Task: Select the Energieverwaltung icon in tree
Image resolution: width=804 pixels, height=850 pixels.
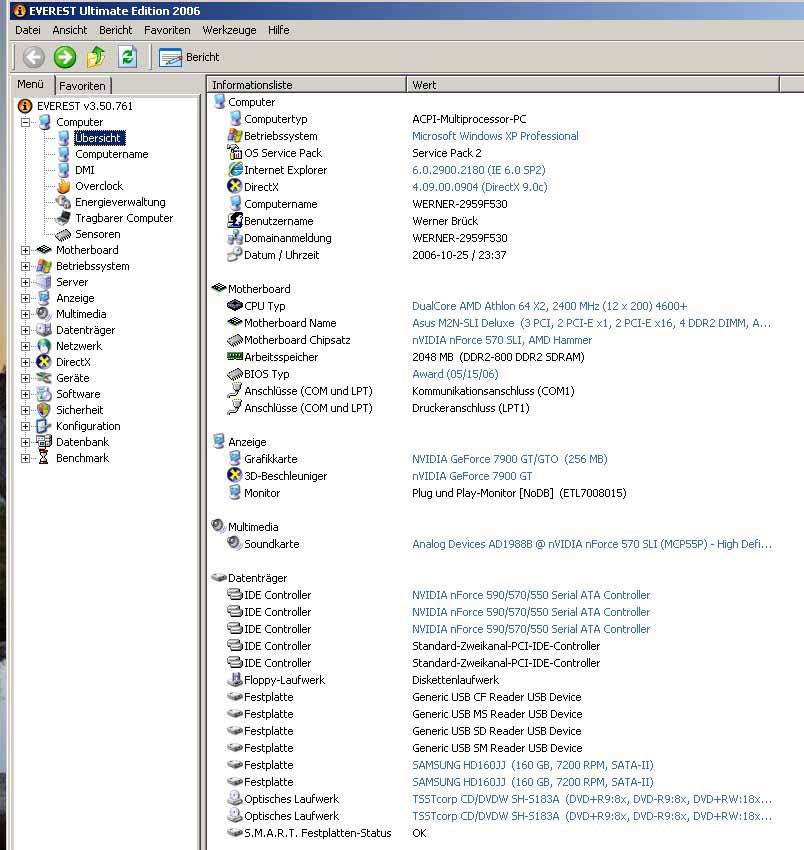Action: [64, 202]
